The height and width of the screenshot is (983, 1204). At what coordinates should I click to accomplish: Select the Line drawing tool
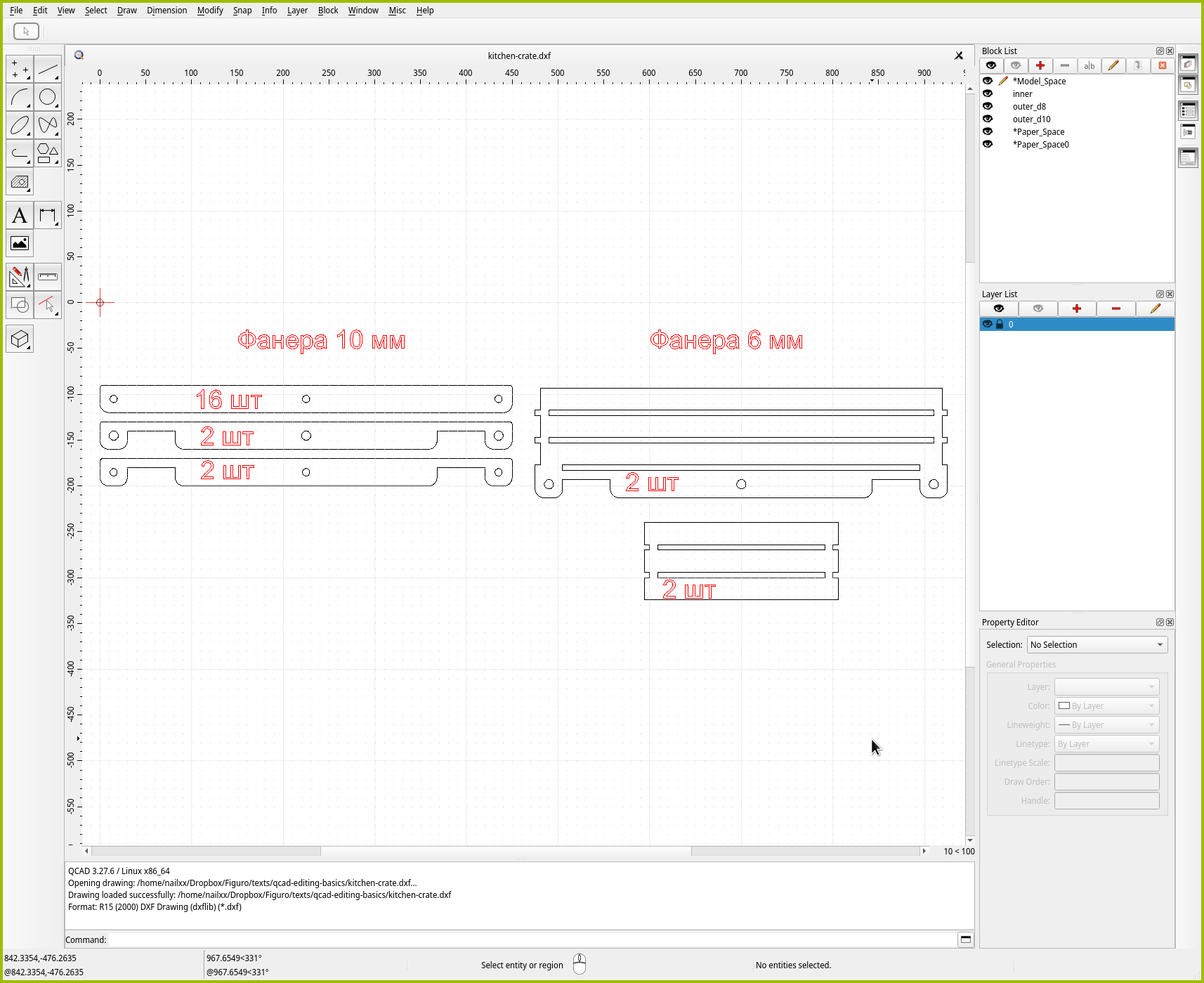(48, 70)
